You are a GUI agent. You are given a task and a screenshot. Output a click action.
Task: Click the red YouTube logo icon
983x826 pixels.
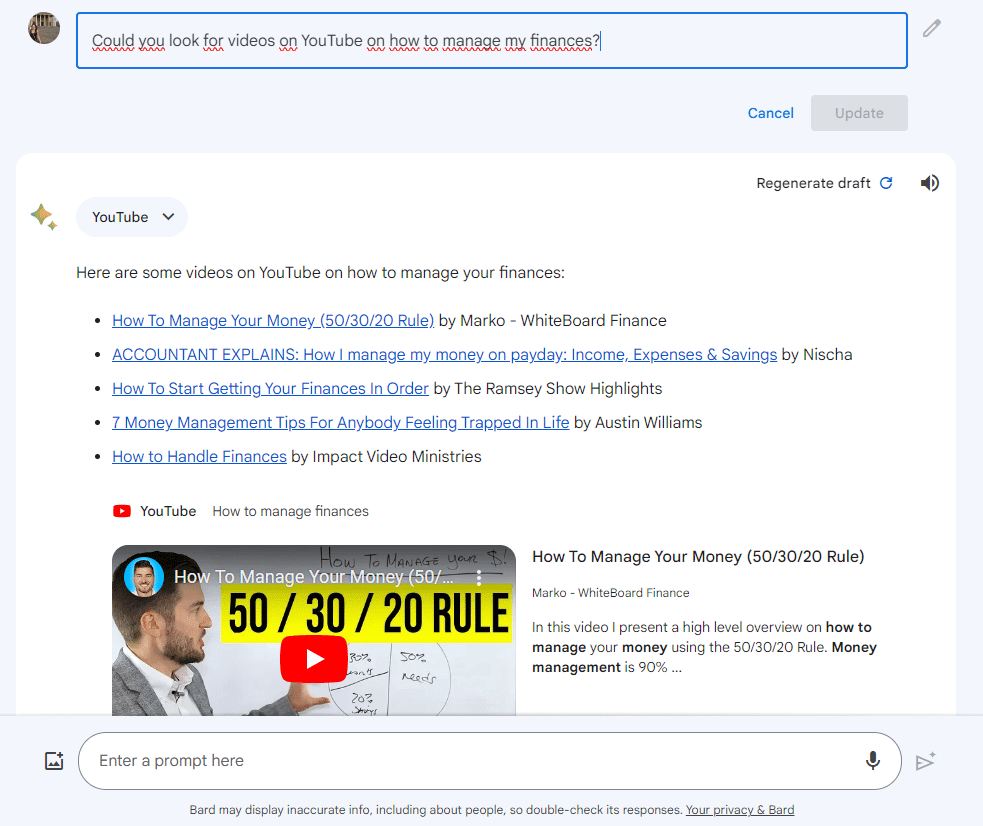122,511
